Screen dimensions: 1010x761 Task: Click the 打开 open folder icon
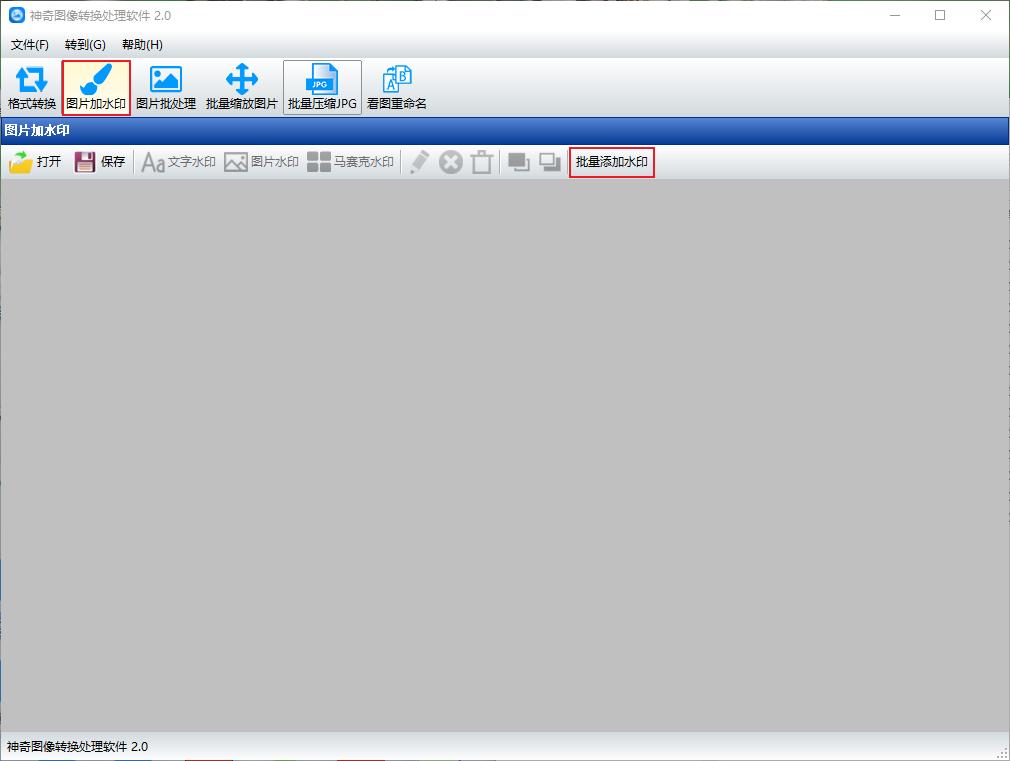point(21,162)
